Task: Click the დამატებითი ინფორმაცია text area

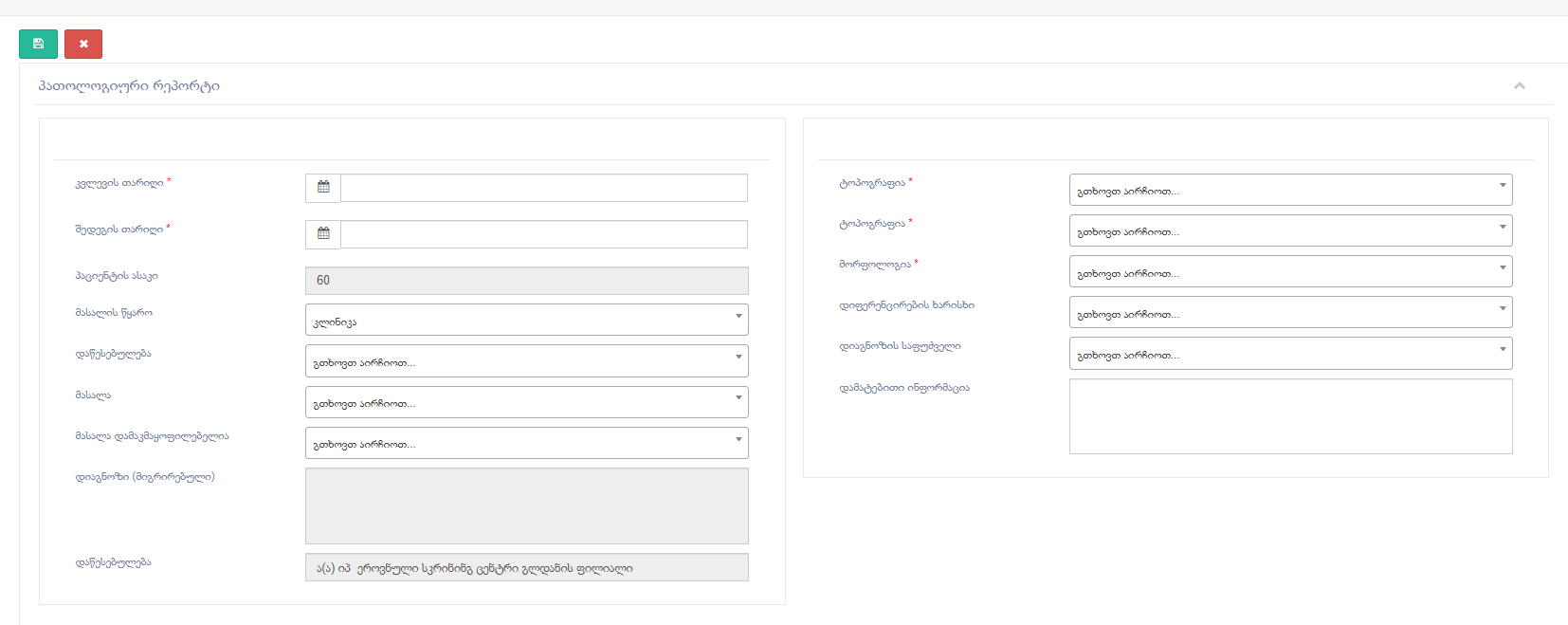Action: click(x=1289, y=416)
